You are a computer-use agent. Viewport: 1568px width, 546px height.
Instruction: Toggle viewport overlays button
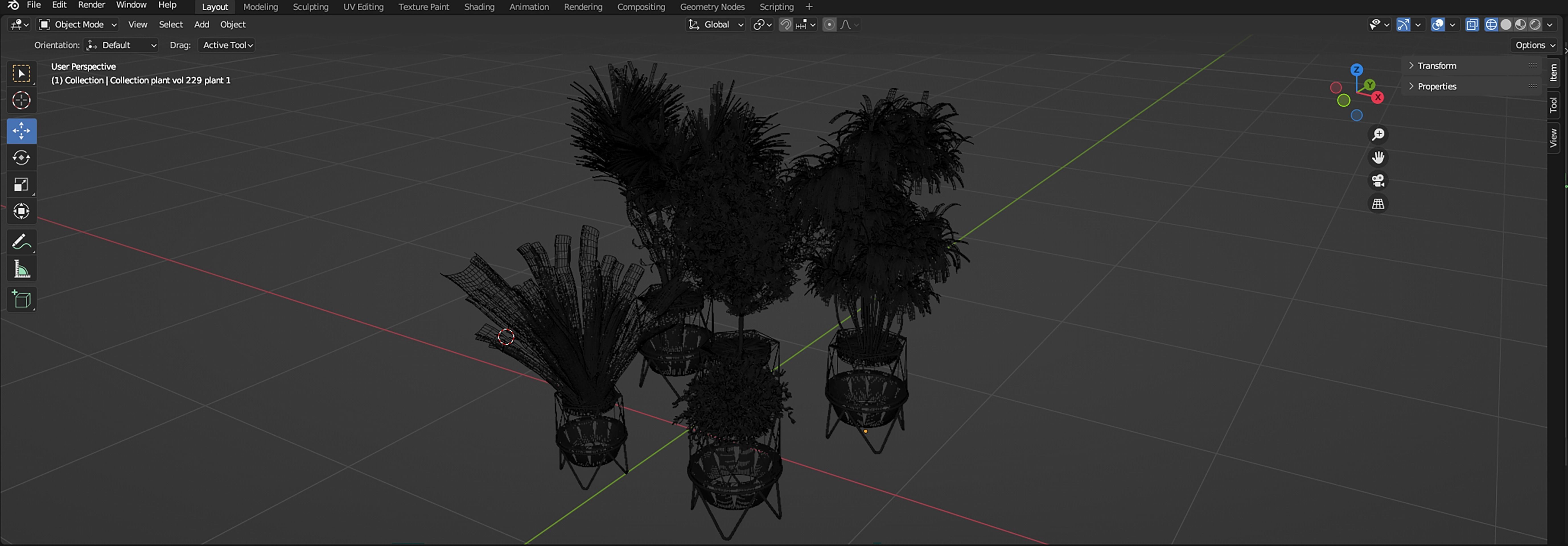click(1438, 24)
